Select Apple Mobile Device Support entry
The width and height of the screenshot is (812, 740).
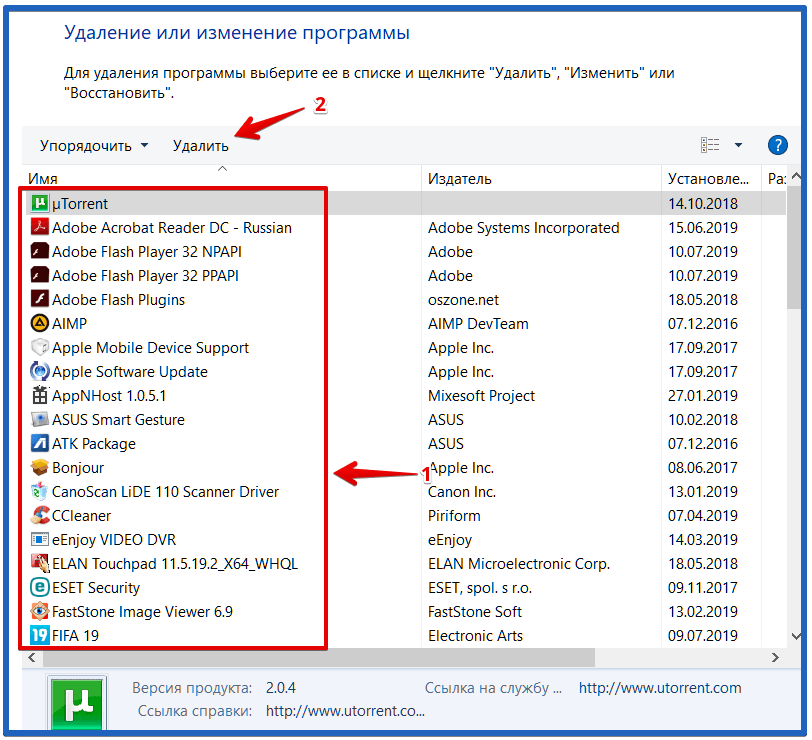coord(151,348)
